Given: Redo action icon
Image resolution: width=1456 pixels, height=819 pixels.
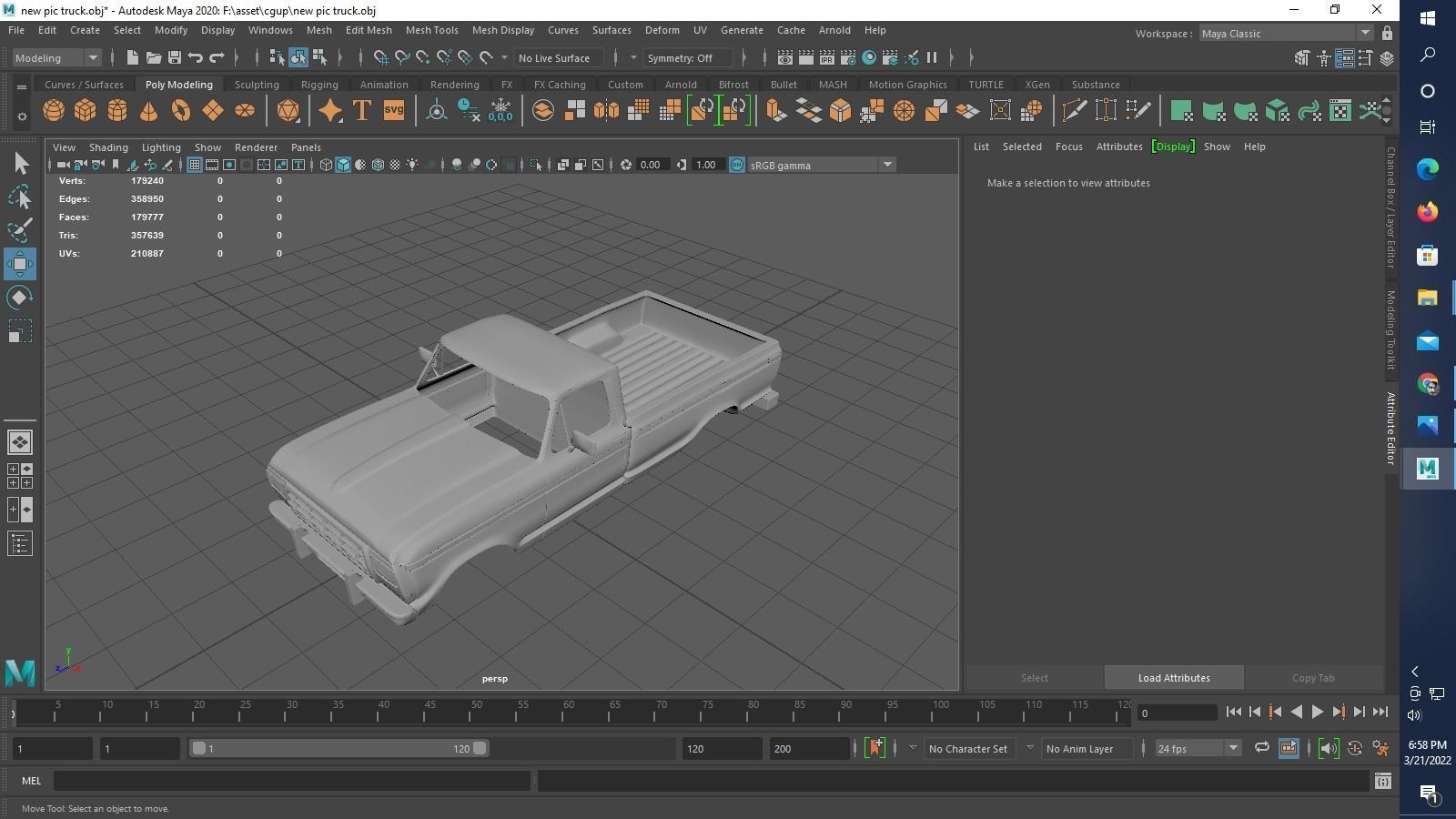Looking at the screenshot, I should click(x=217, y=57).
